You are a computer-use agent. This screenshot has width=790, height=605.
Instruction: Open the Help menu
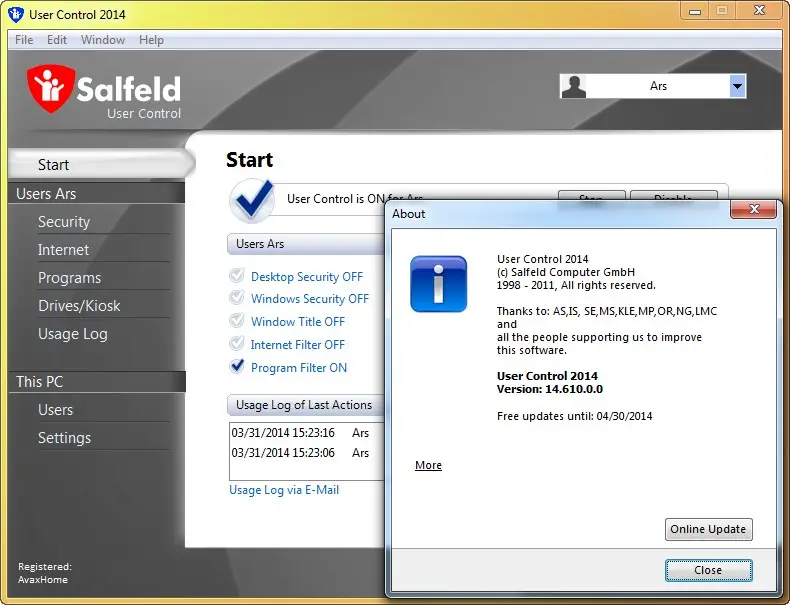[151, 40]
